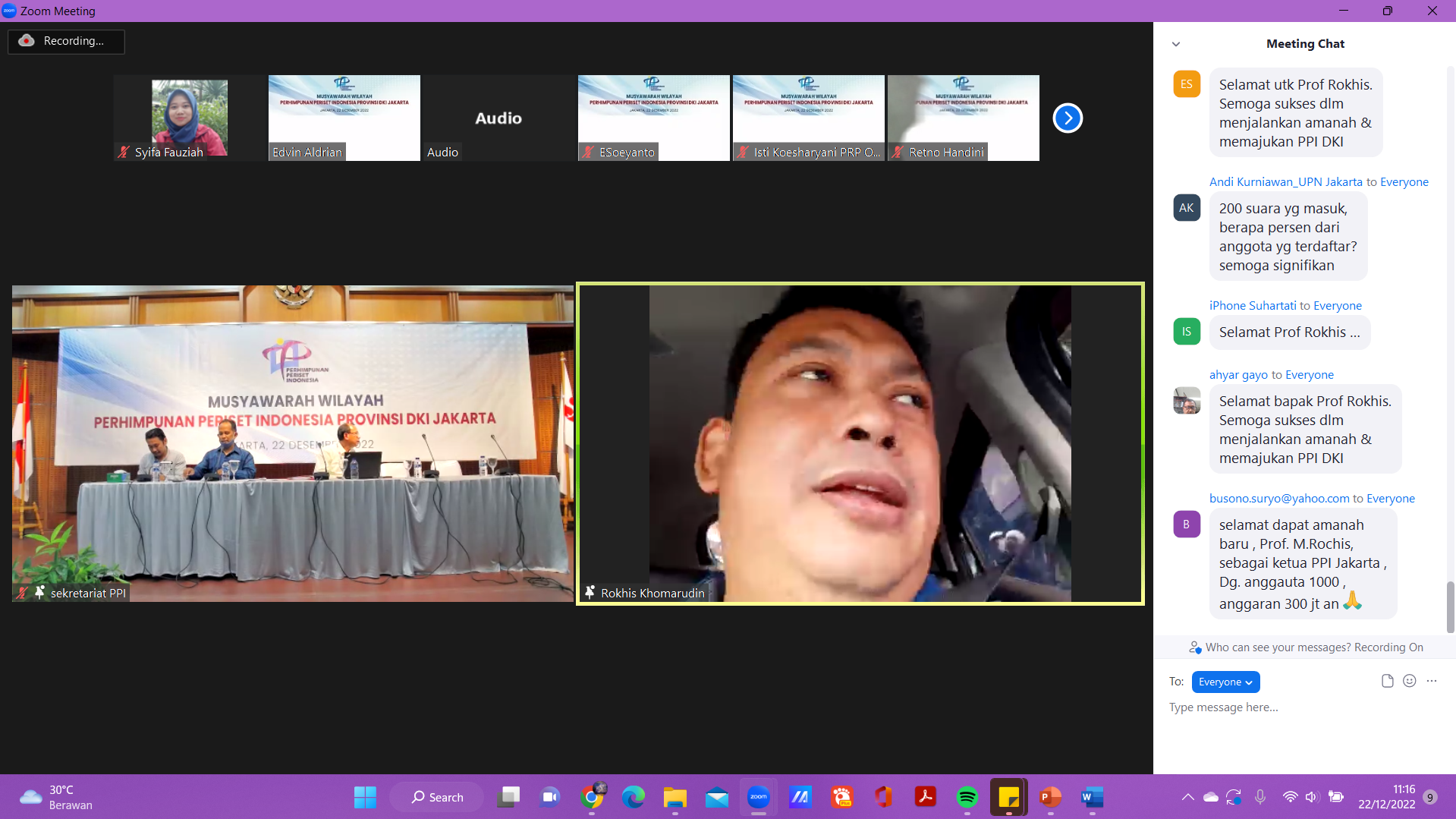Click the Zoom icon in the taskbar
This screenshot has height=819, width=1456.
tap(758, 797)
